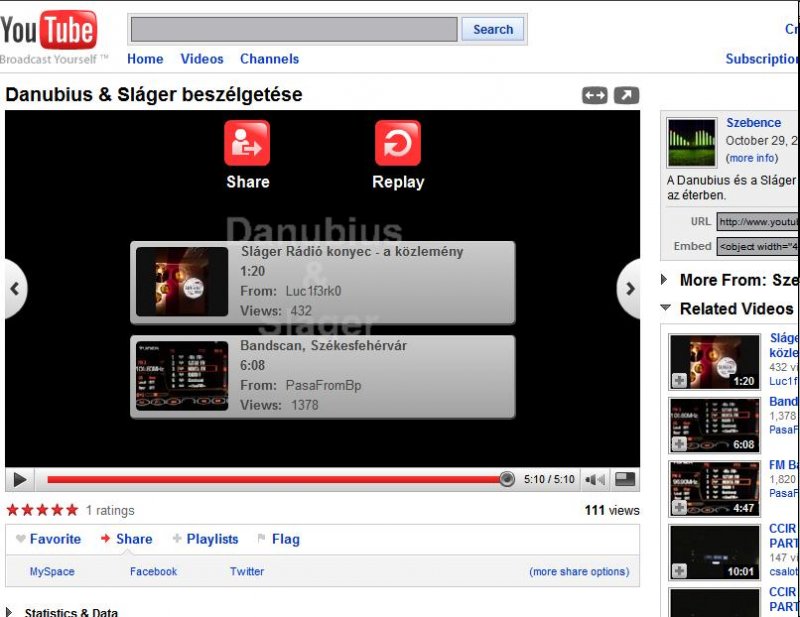Click the red Replay icon in player
The image size is (800, 617).
(398, 143)
